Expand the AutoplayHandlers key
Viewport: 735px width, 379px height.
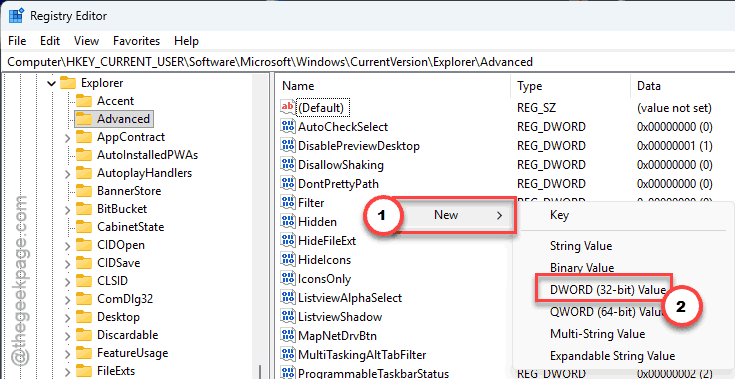67,174
